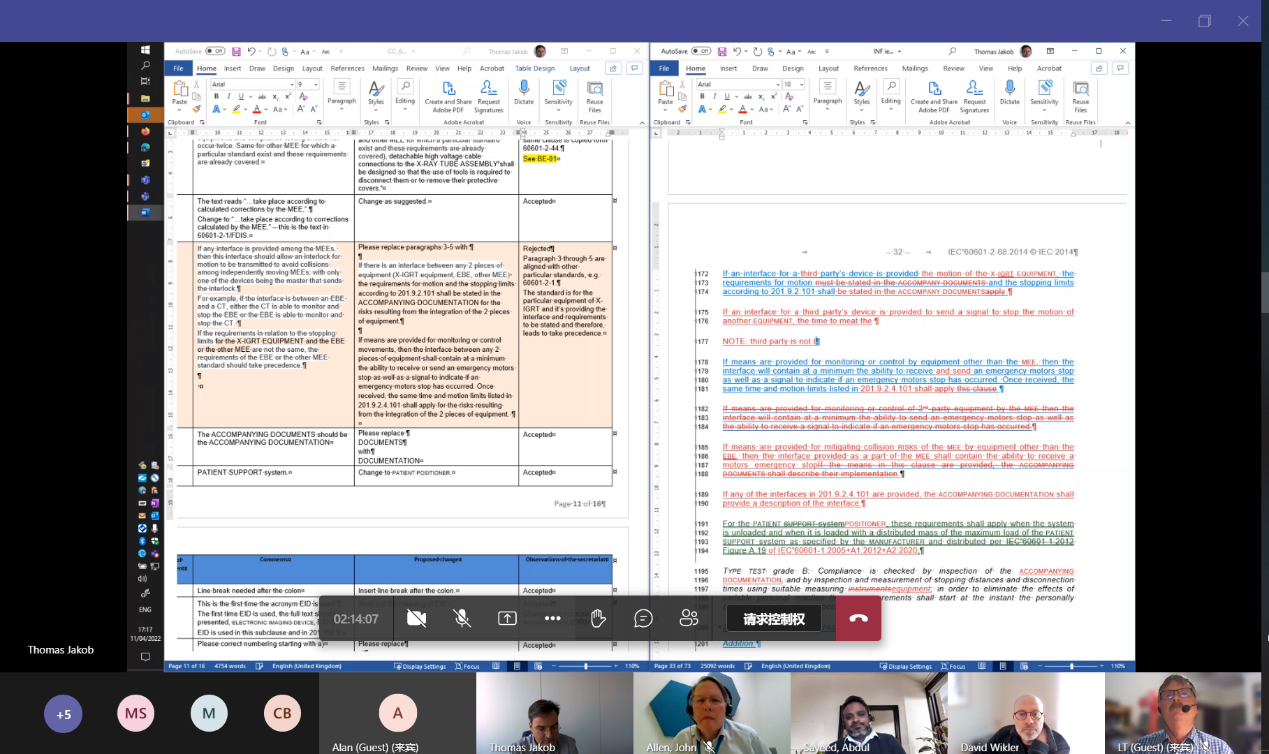Click Create and Share Adobe PDF, left Word
Screen dimensions: 1269x754
click(x=448, y=96)
